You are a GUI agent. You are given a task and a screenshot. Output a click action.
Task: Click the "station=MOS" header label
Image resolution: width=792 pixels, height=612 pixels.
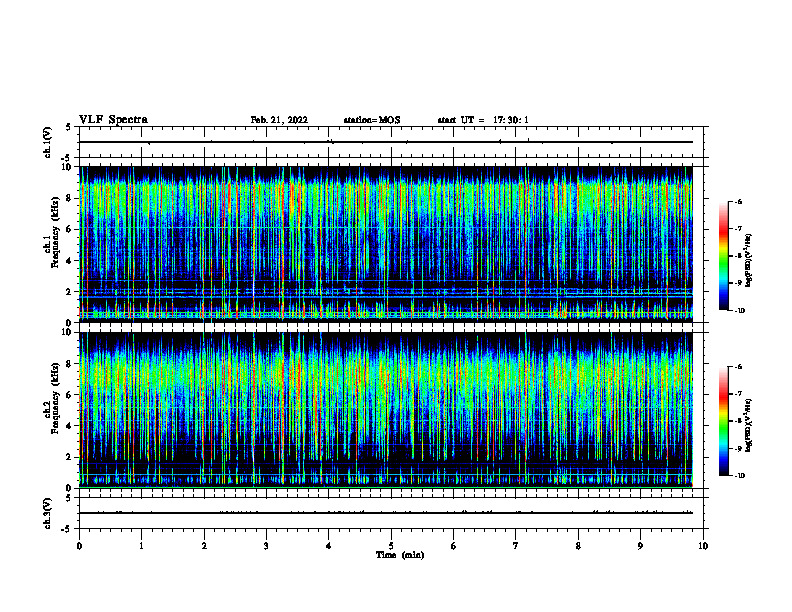point(372,120)
